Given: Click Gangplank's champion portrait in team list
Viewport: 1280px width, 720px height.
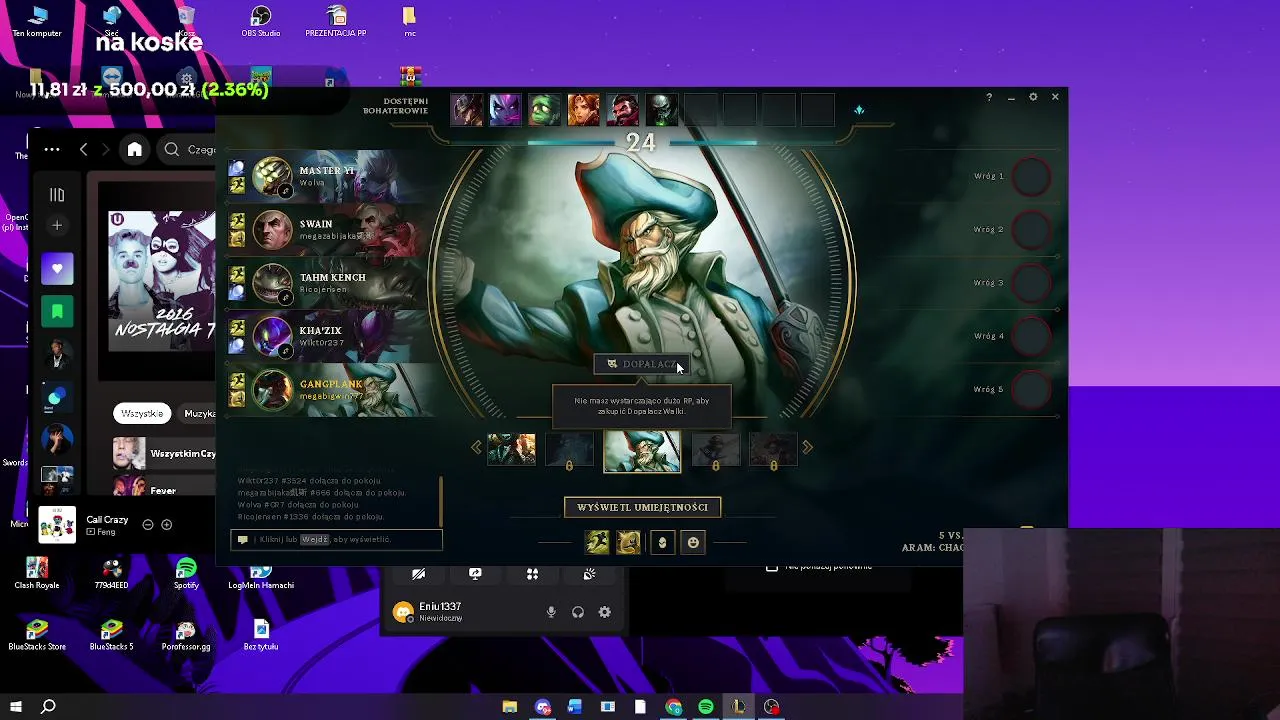Looking at the screenshot, I should [272, 390].
